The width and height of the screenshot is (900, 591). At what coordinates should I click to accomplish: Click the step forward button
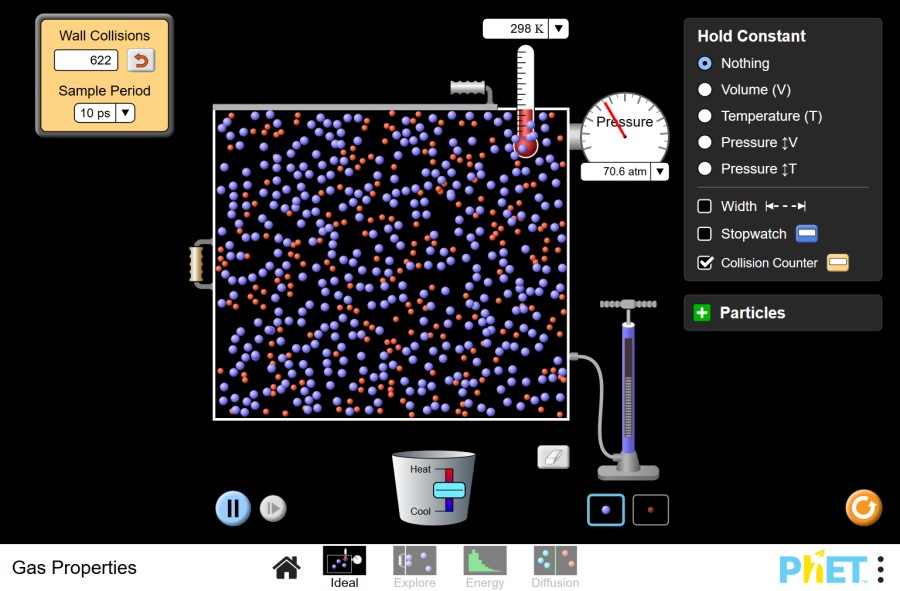(x=273, y=508)
